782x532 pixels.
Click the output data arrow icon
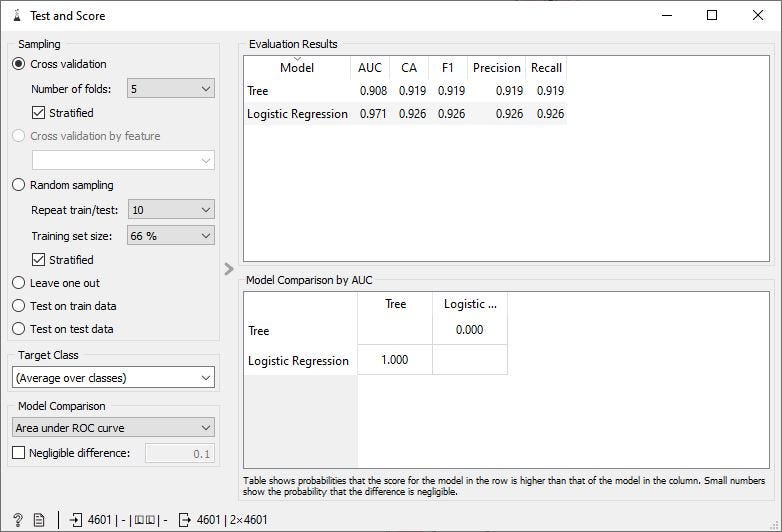click(x=185, y=520)
